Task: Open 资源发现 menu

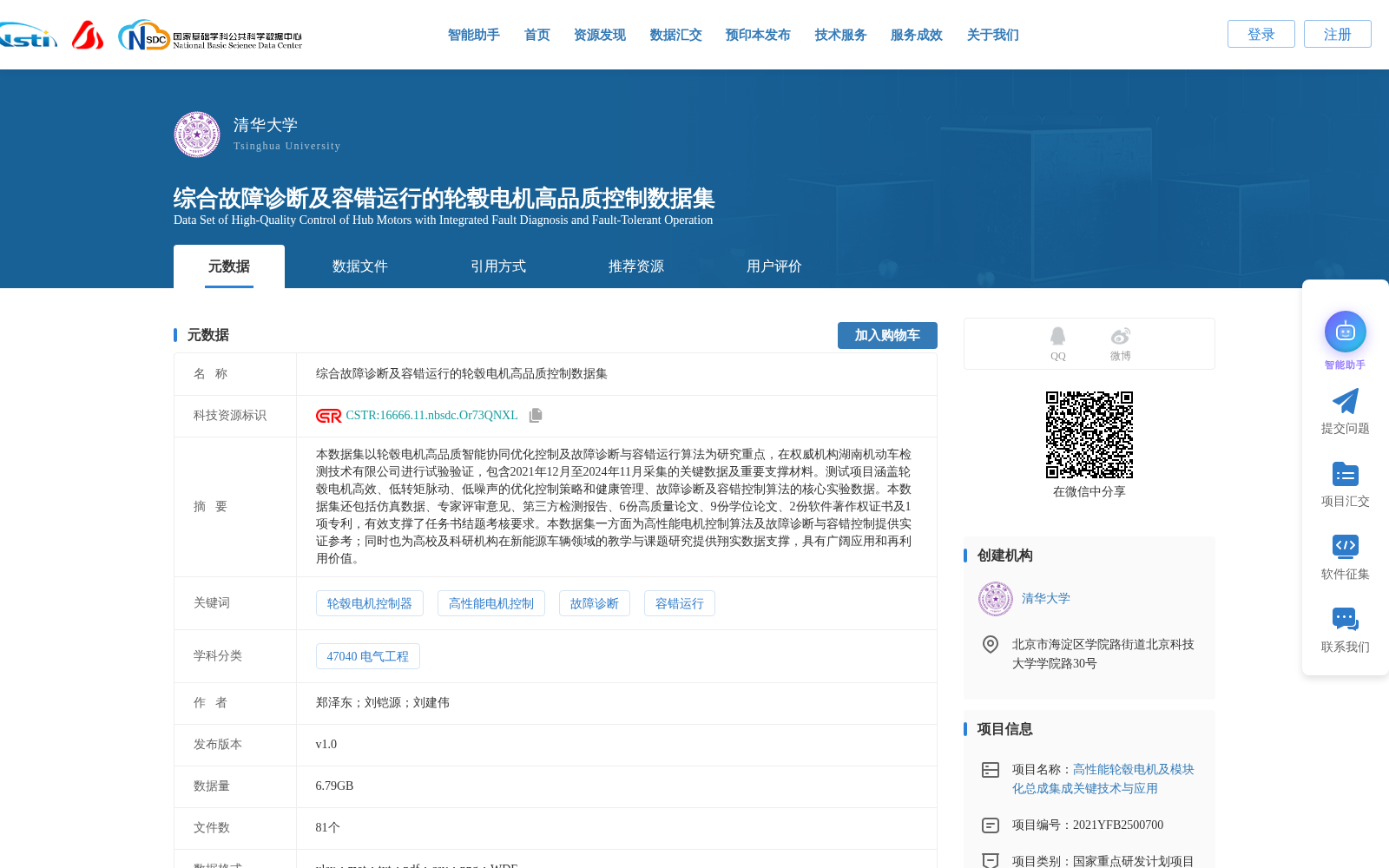Action: [600, 35]
